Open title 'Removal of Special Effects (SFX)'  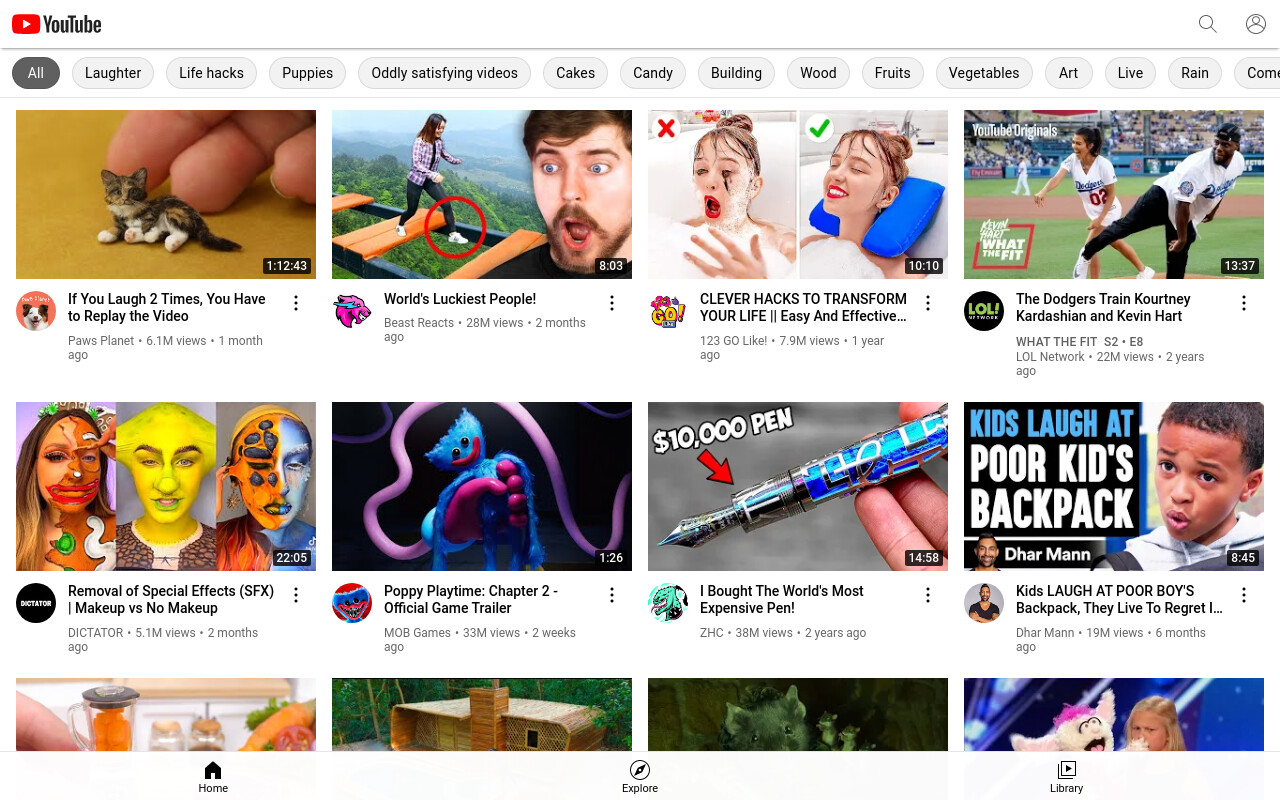[171, 599]
